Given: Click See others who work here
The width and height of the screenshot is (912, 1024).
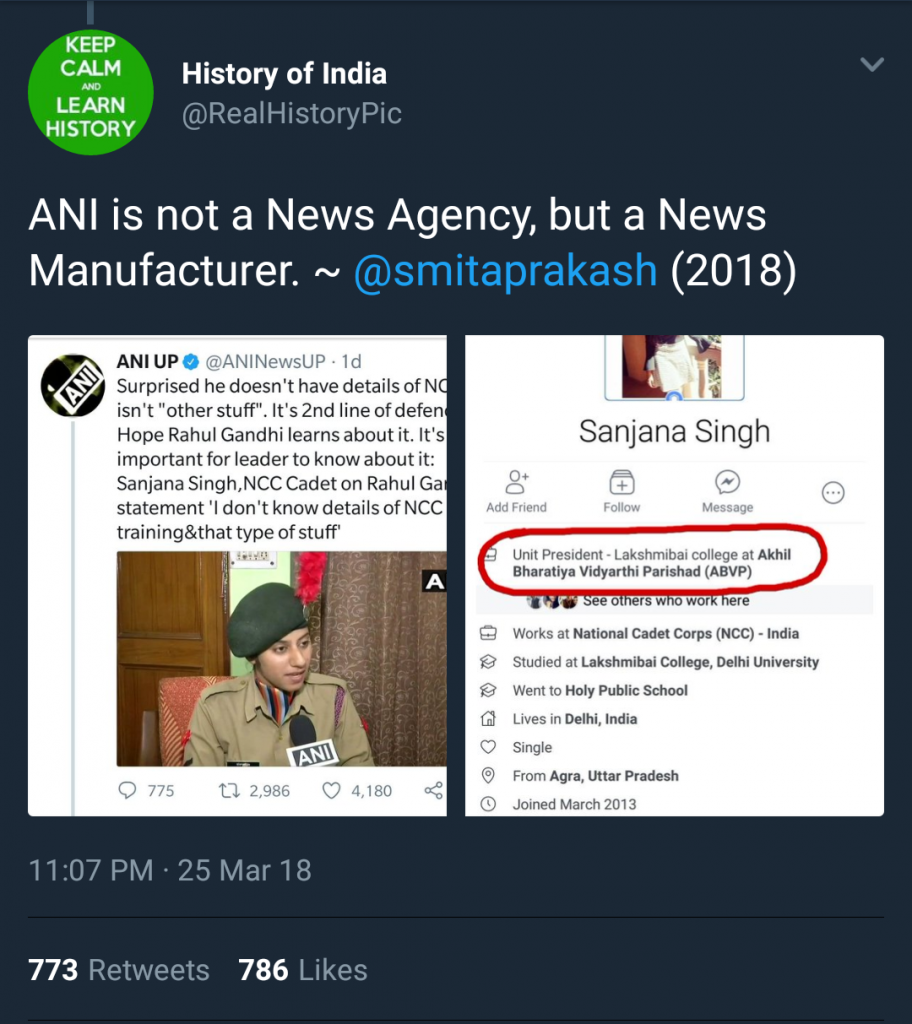Looking at the screenshot, I should coord(666,600).
